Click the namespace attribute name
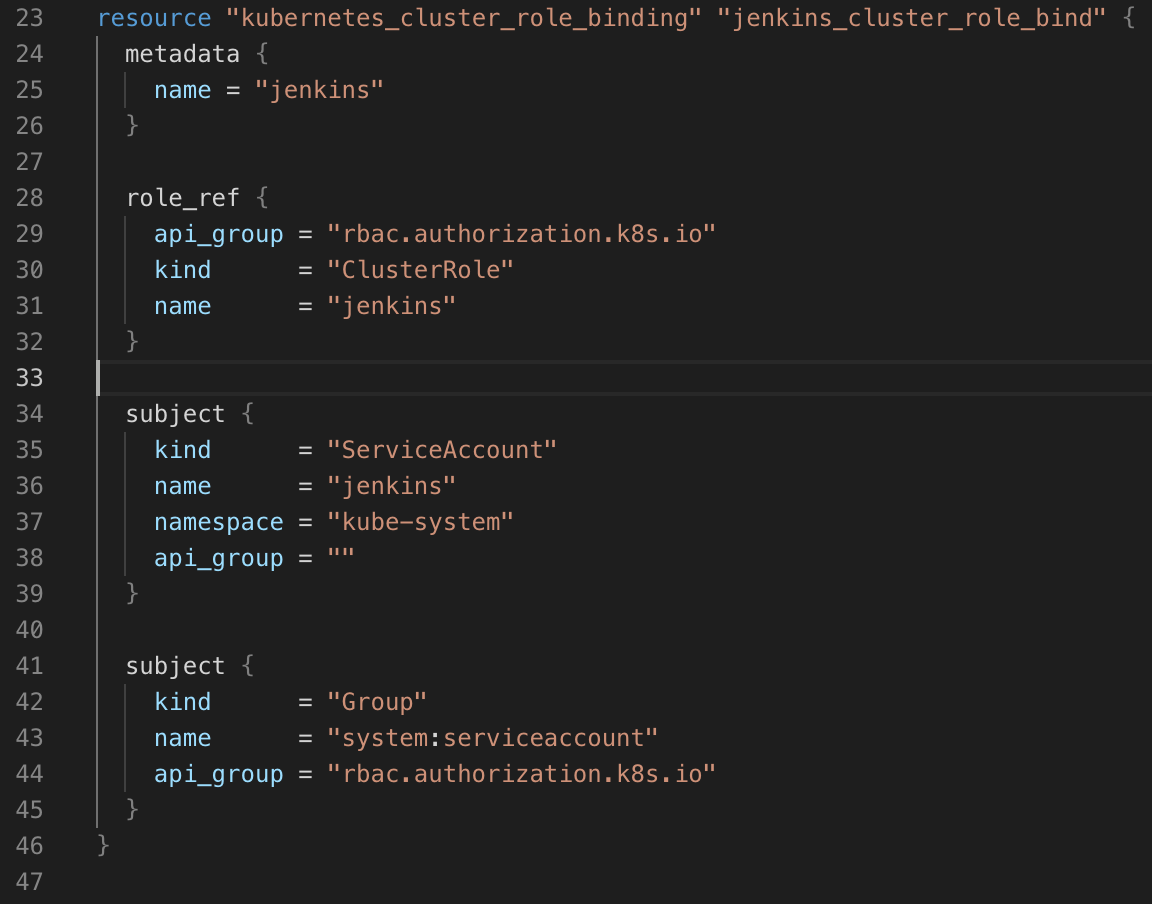Screen dimensions: 1152x904 (x=218, y=521)
